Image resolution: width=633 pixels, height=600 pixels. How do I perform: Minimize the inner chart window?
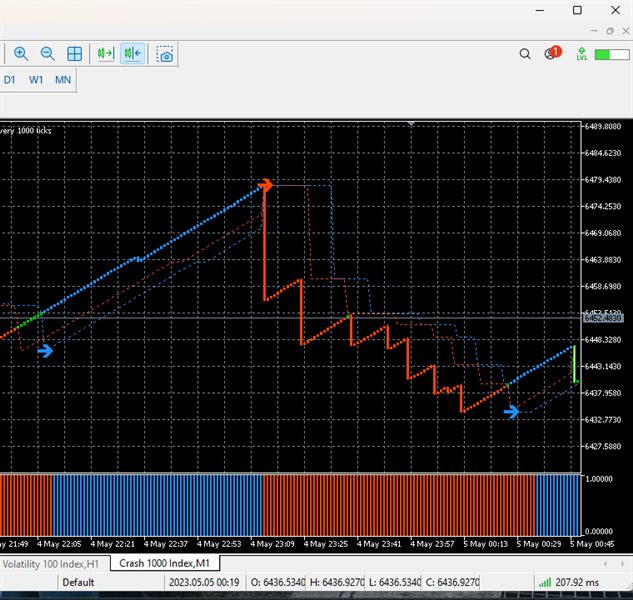594,31
